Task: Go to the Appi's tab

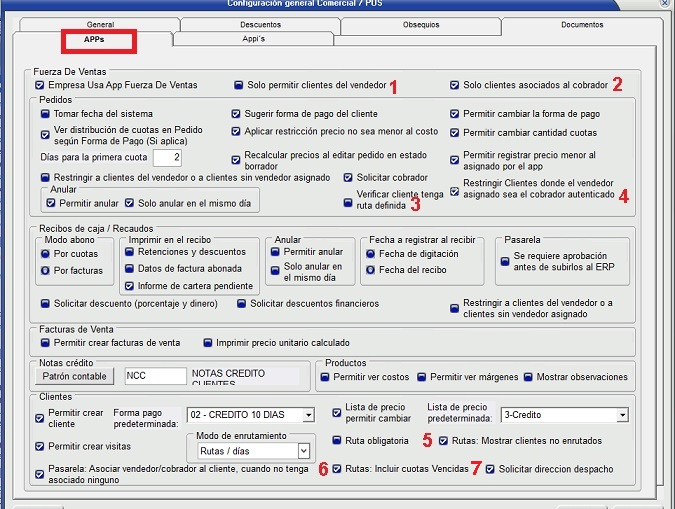Action: point(253,39)
